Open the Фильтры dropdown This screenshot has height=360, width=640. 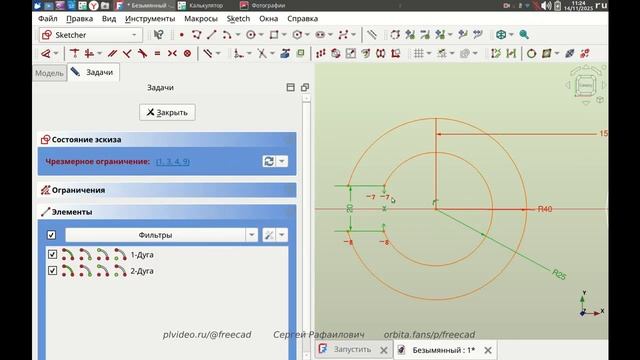(x=162, y=235)
